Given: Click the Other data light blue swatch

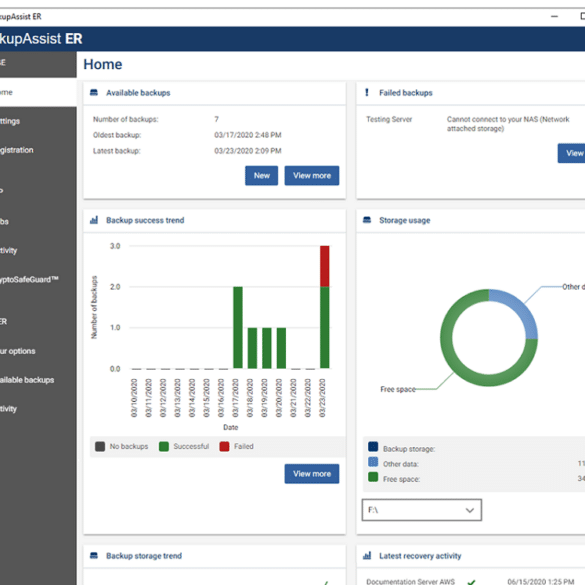Looking at the screenshot, I should click(373, 462).
